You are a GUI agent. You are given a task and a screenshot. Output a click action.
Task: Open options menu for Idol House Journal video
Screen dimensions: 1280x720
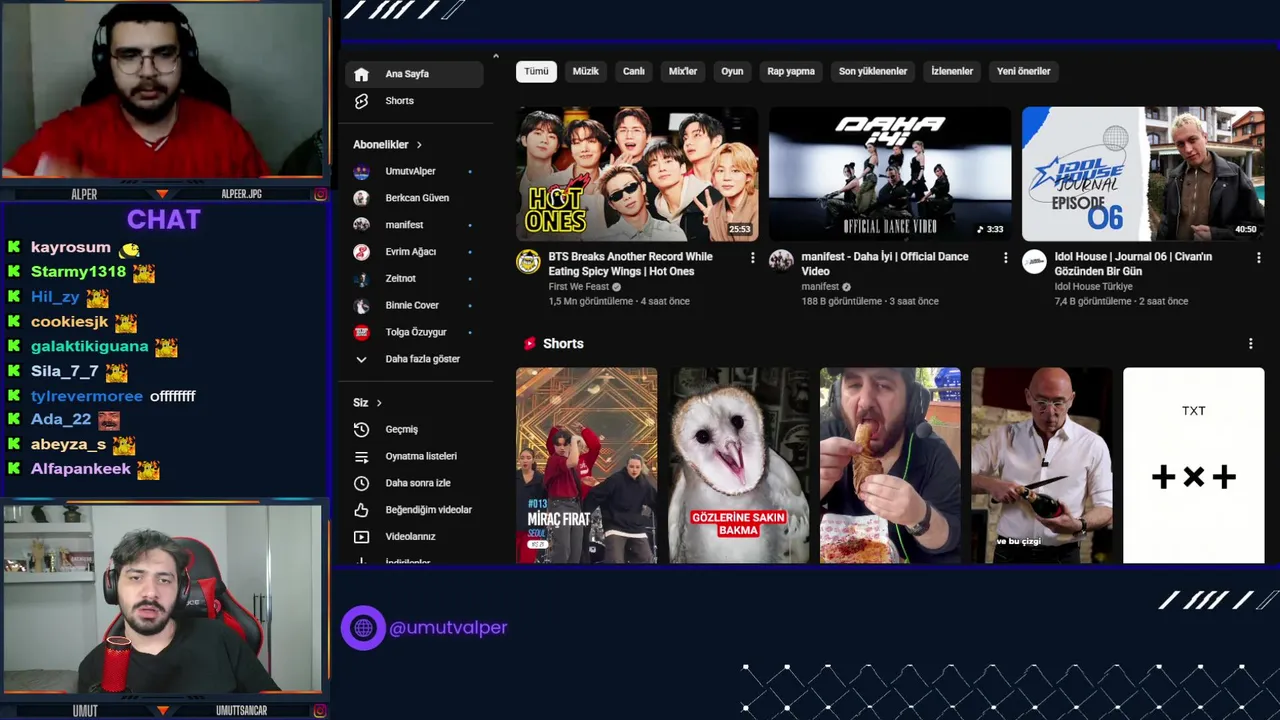point(1258,258)
